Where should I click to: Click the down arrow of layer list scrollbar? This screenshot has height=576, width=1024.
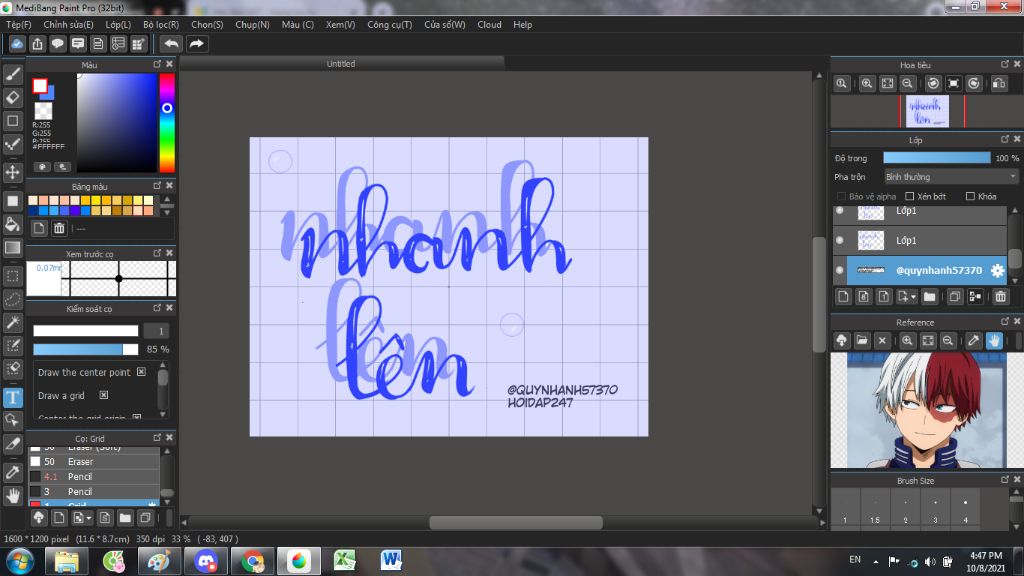pos(1014,280)
